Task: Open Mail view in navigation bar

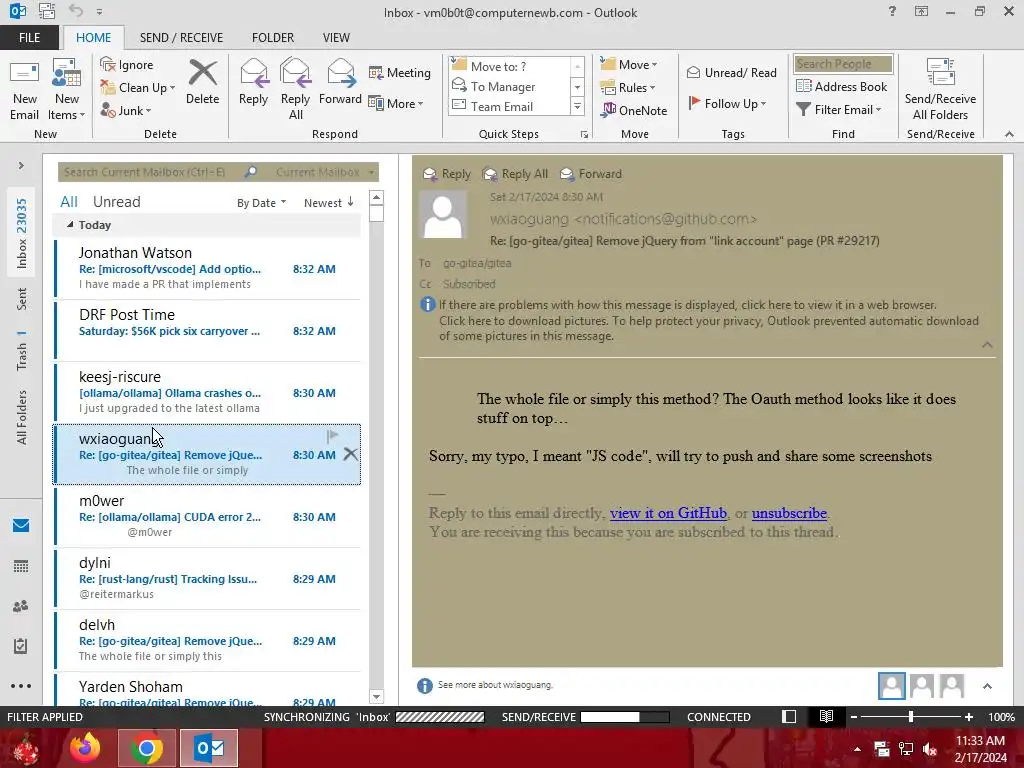Action: 21,526
